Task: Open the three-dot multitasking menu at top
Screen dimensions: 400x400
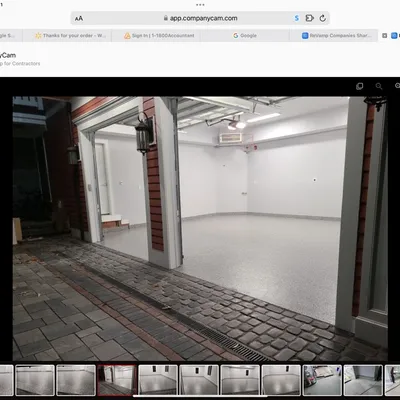Action: [200, 5]
